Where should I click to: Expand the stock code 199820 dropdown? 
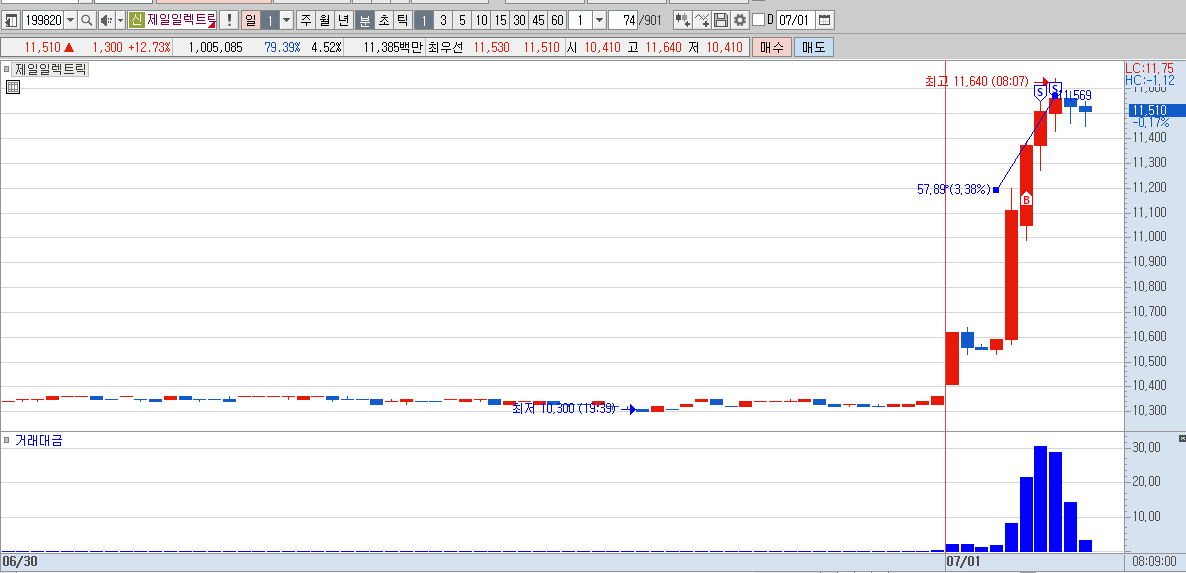[70, 20]
